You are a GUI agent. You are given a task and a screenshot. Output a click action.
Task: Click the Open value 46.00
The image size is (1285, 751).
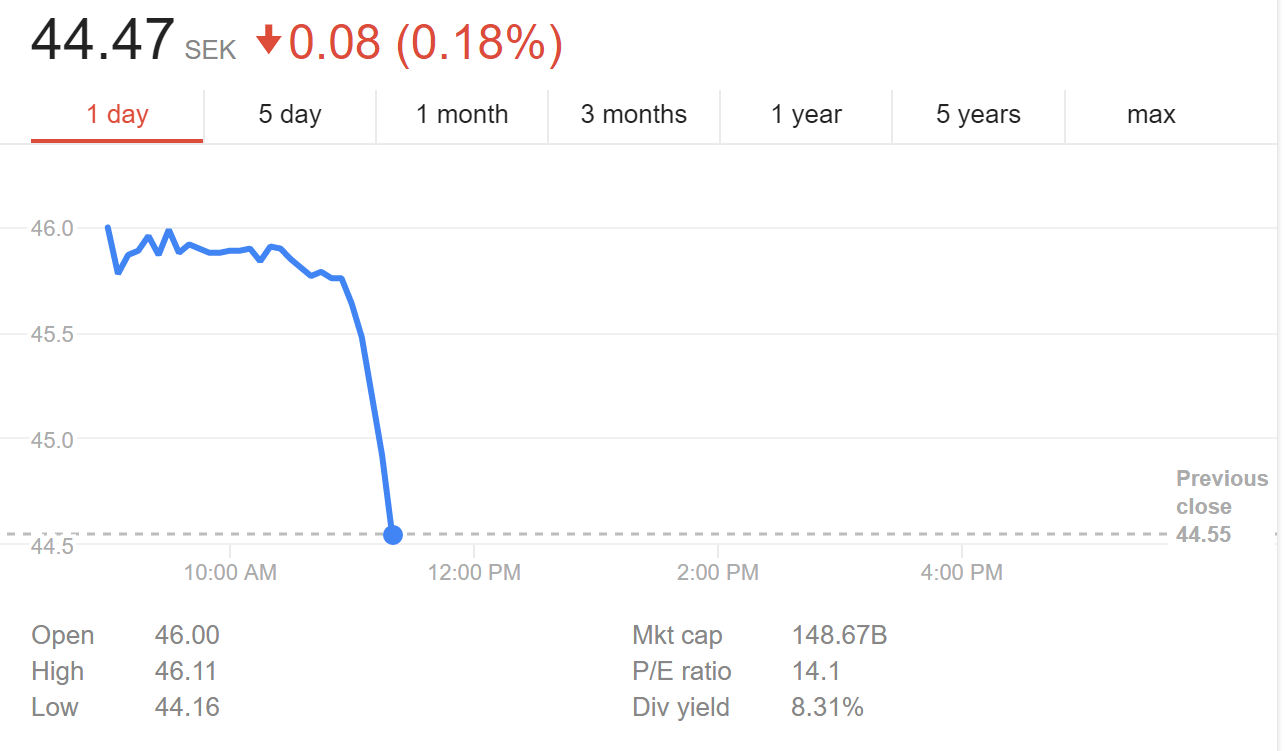(187, 636)
